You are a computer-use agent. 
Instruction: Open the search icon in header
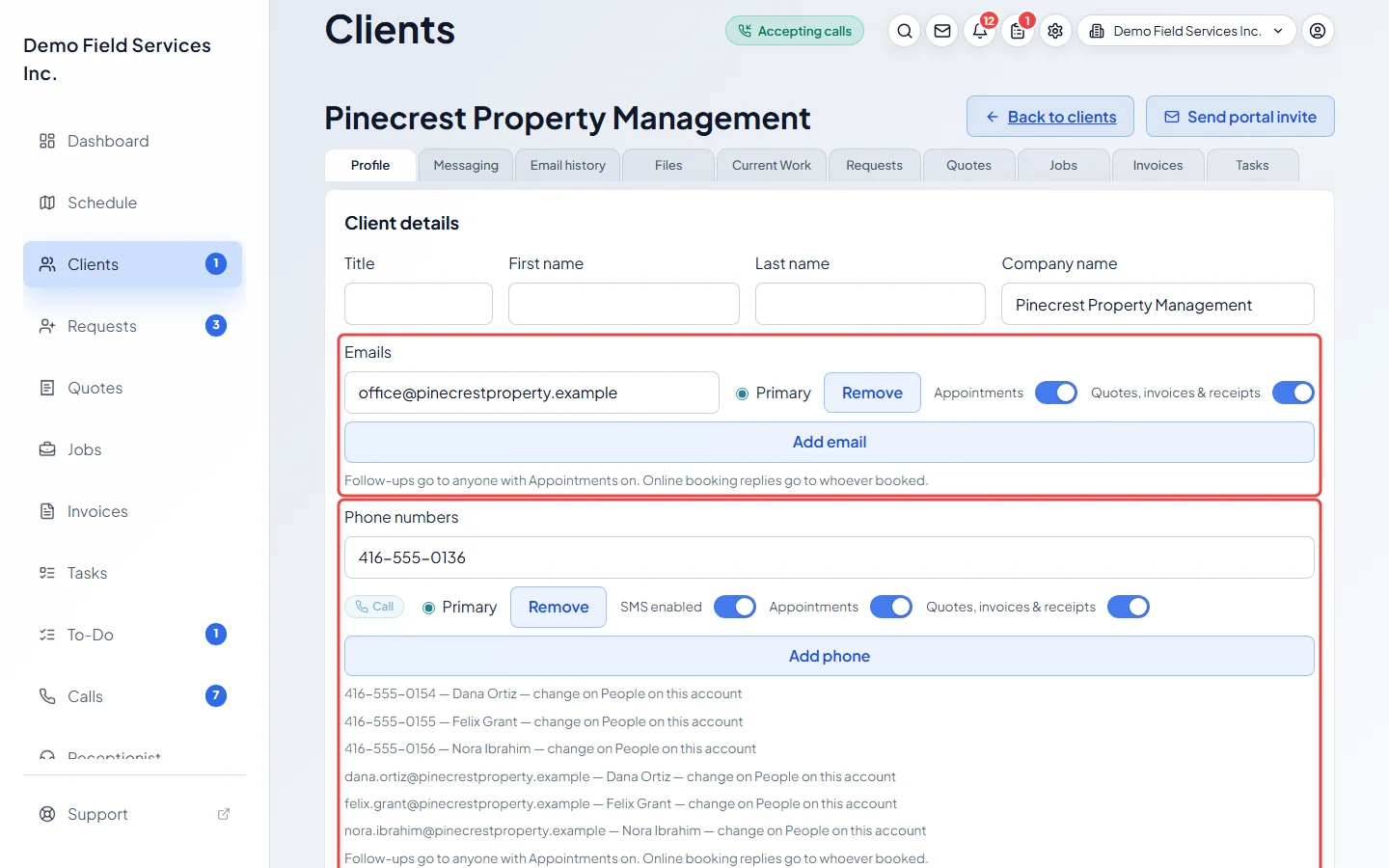pos(904,31)
